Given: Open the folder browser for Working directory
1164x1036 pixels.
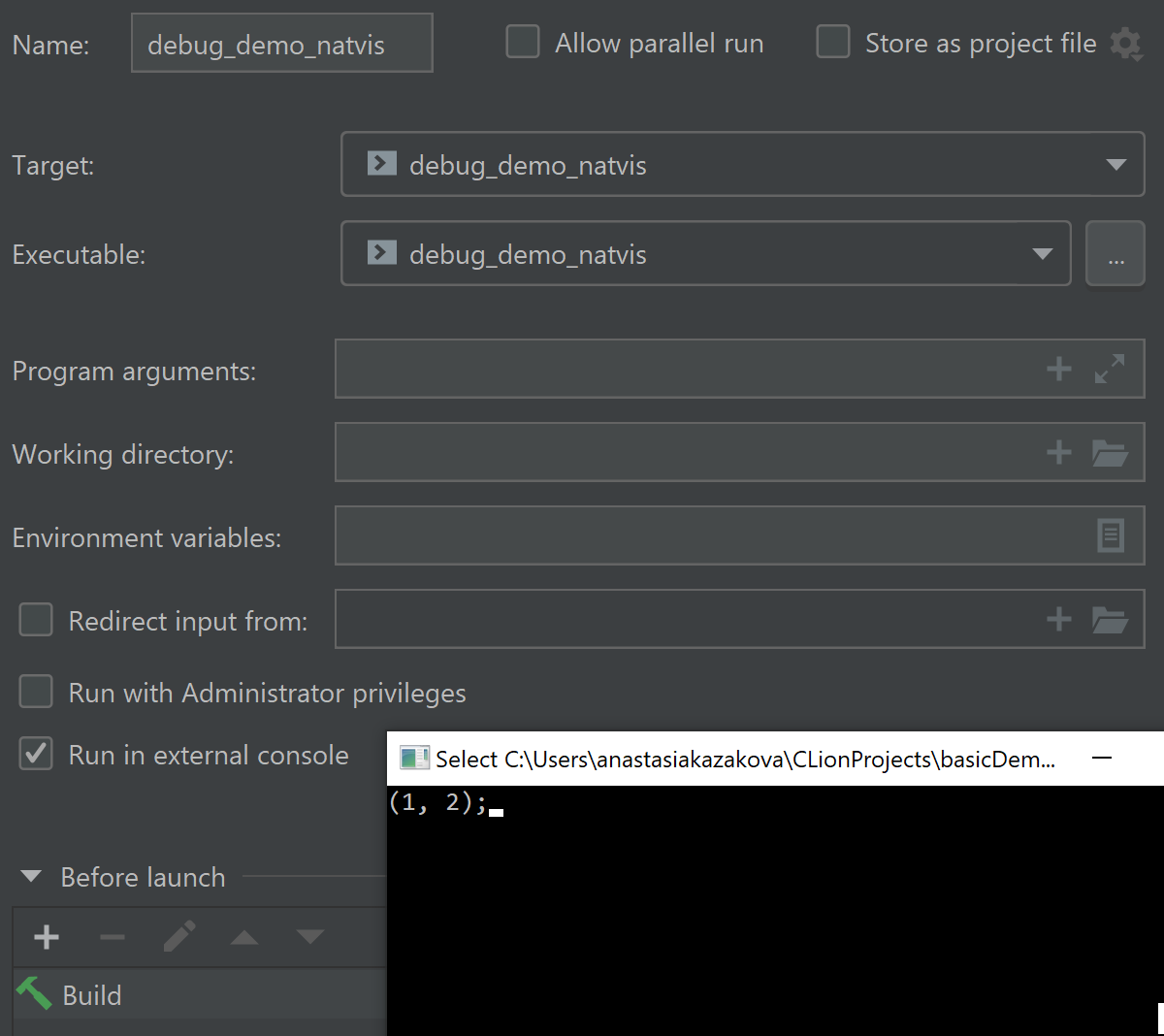Looking at the screenshot, I should pos(1110,452).
